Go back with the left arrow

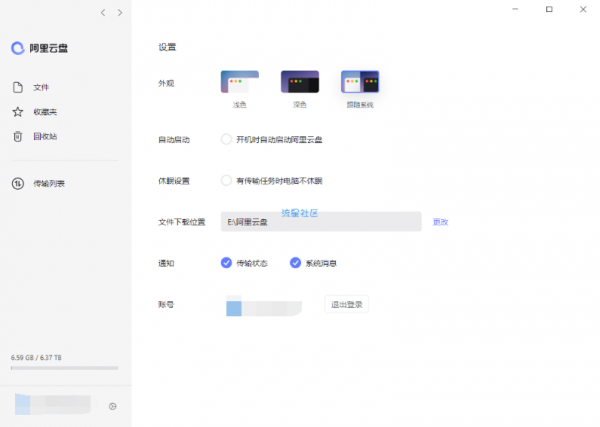[x=103, y=13]
